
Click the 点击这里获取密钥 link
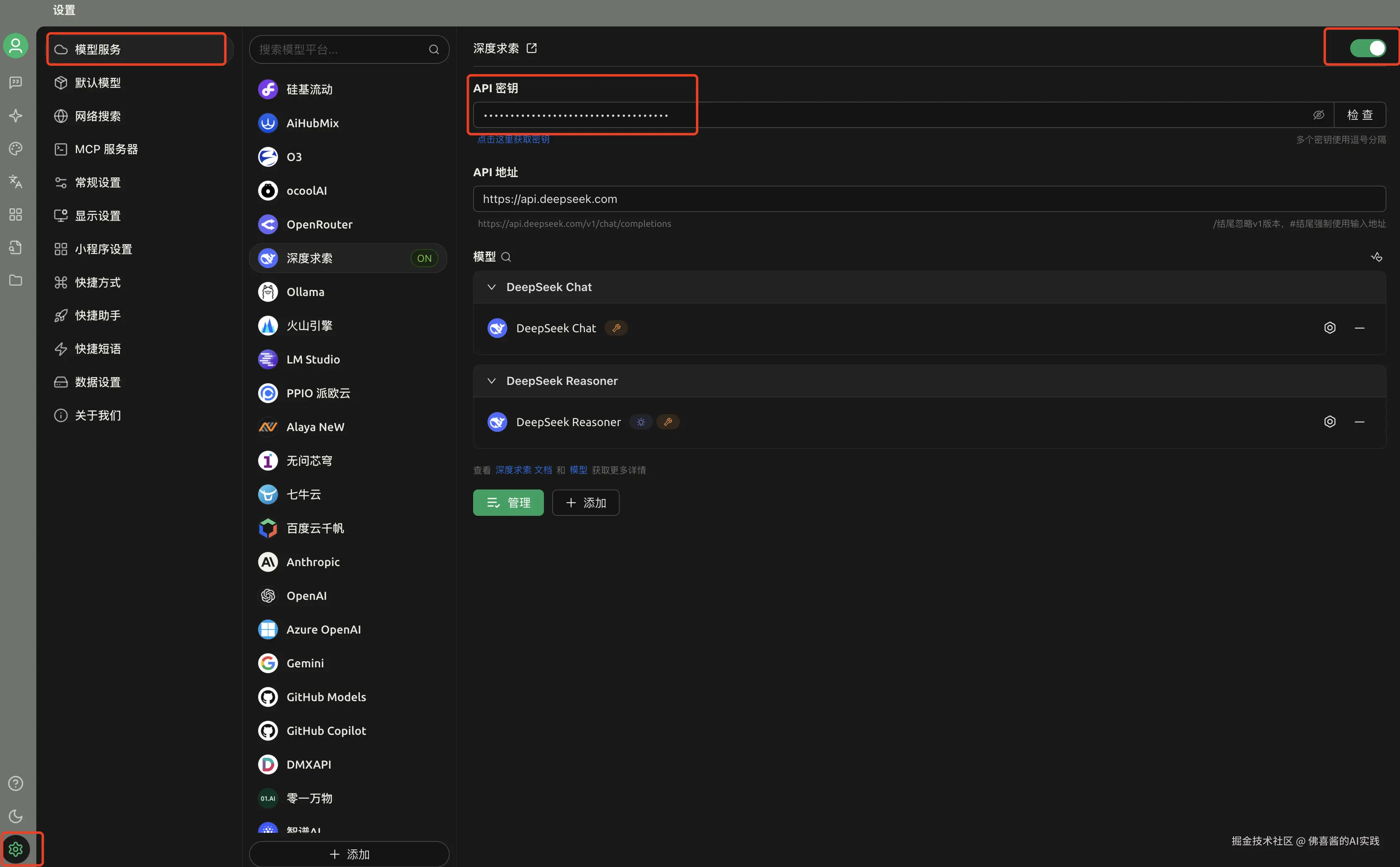513,139
